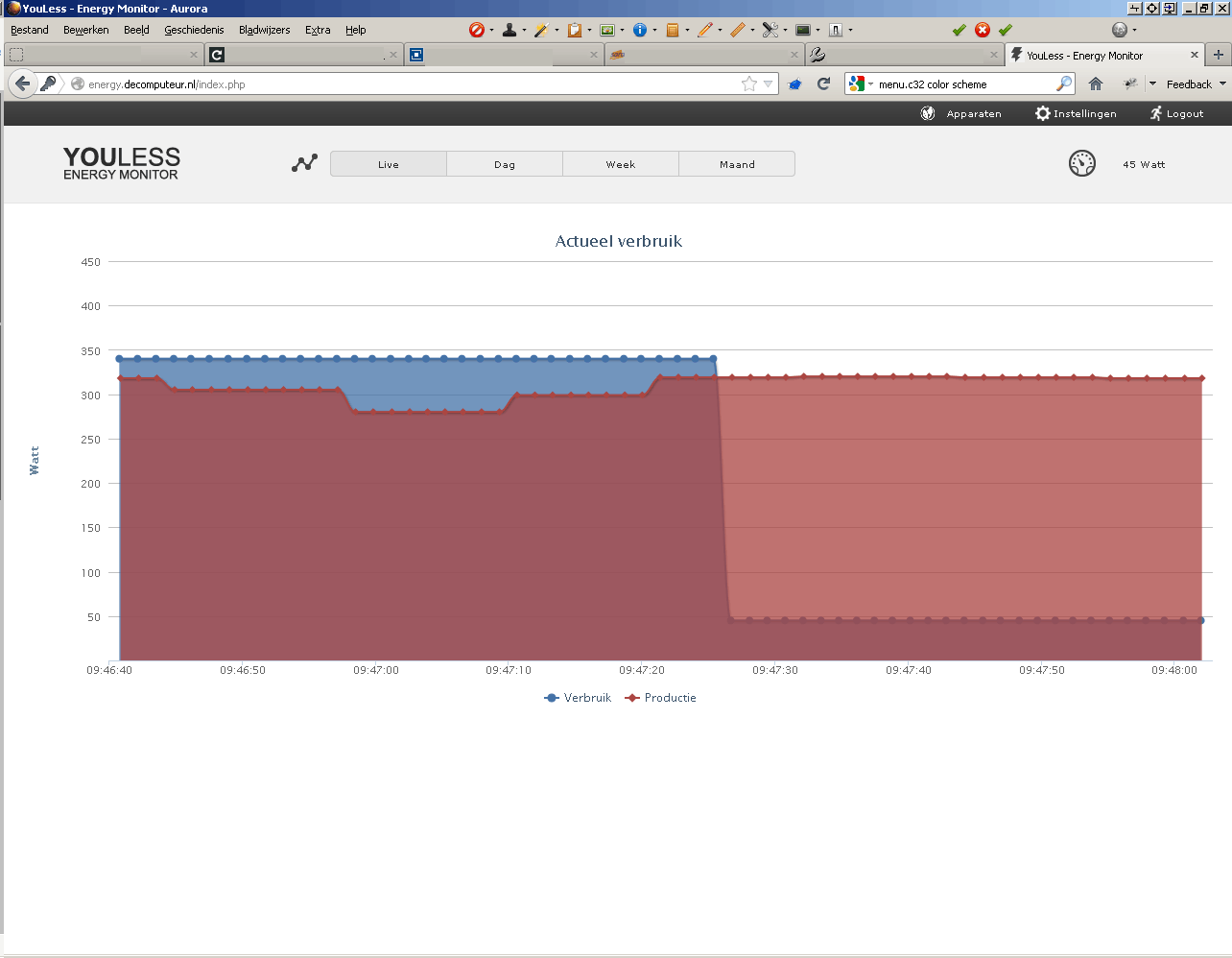This screenshot has width=1232, height=958.
Task: Switch to the browser tab with C icon
Action: [x=303, y=55]
